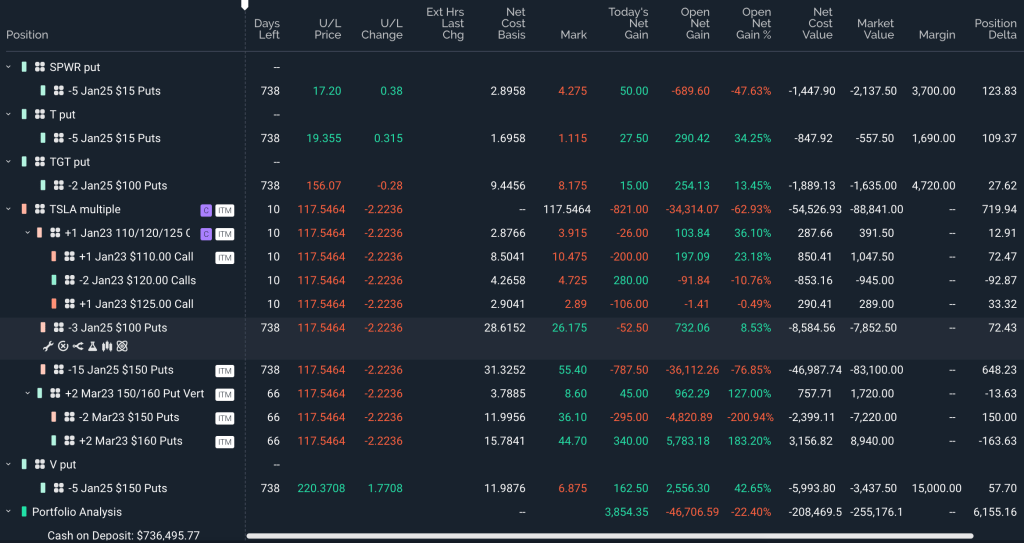Click the ITM badge on +2 Mar23 $160 Puts
Viewport: 1024px width, 543px height.
224,441
